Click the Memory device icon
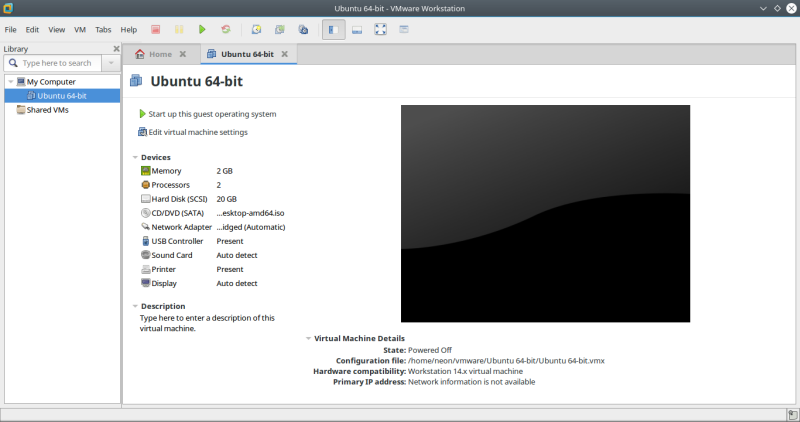 [x=145, y=171]
